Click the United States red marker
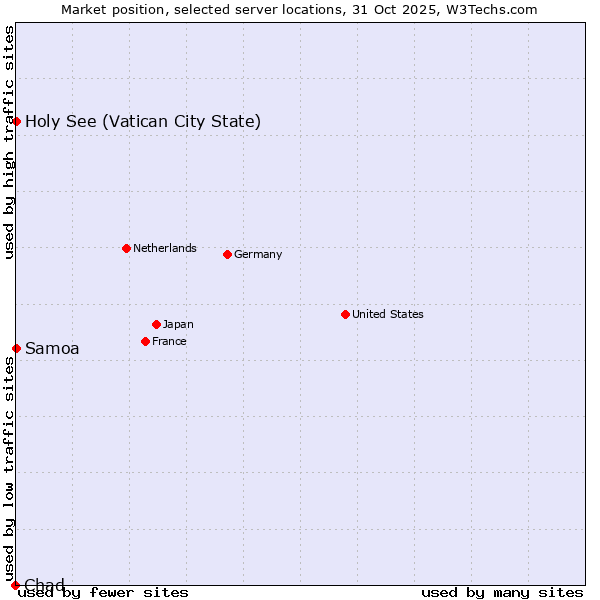Screen dimensions: 600x600 point(345,314)
